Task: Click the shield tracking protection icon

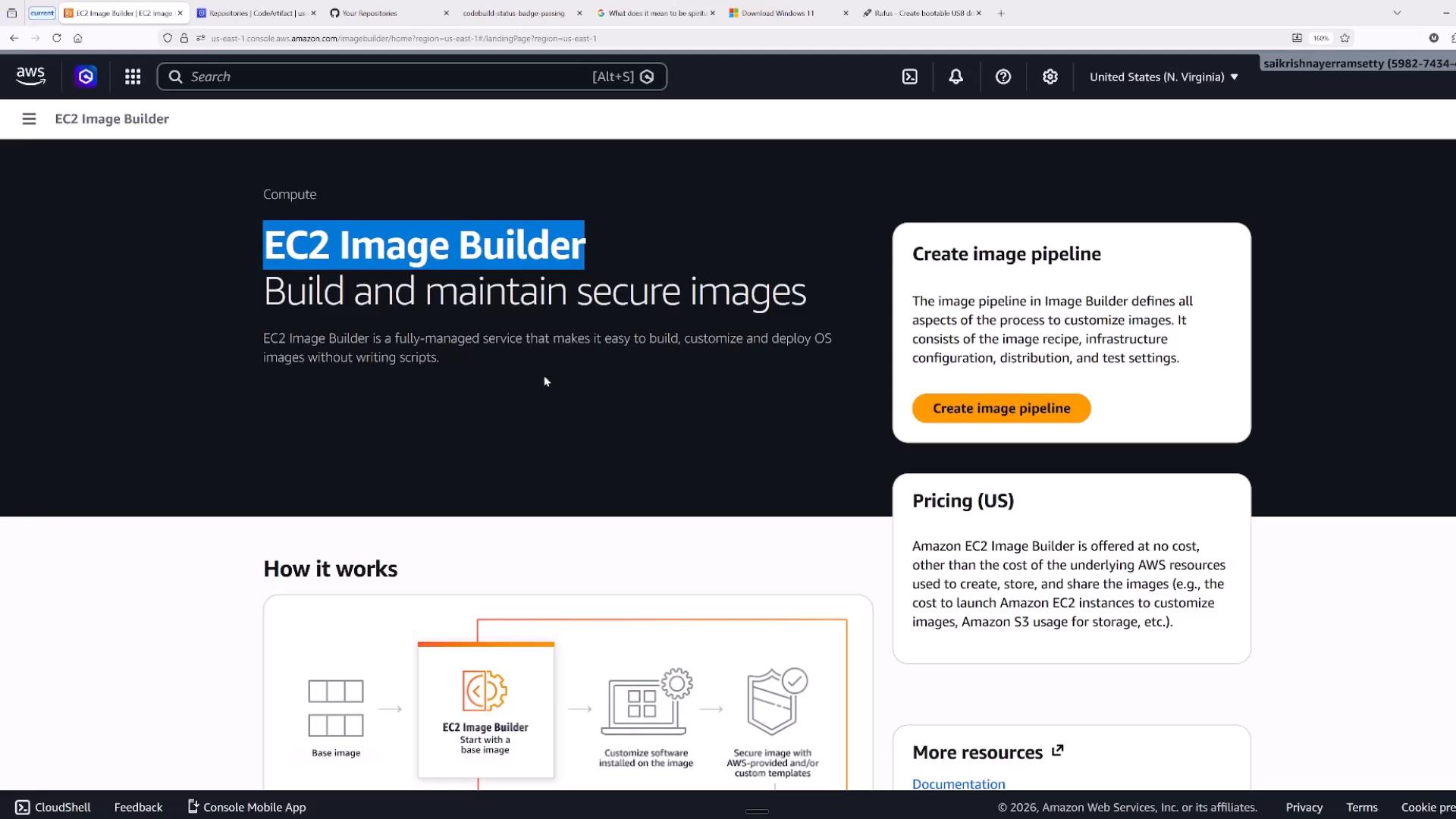Action: coord(168,38)
